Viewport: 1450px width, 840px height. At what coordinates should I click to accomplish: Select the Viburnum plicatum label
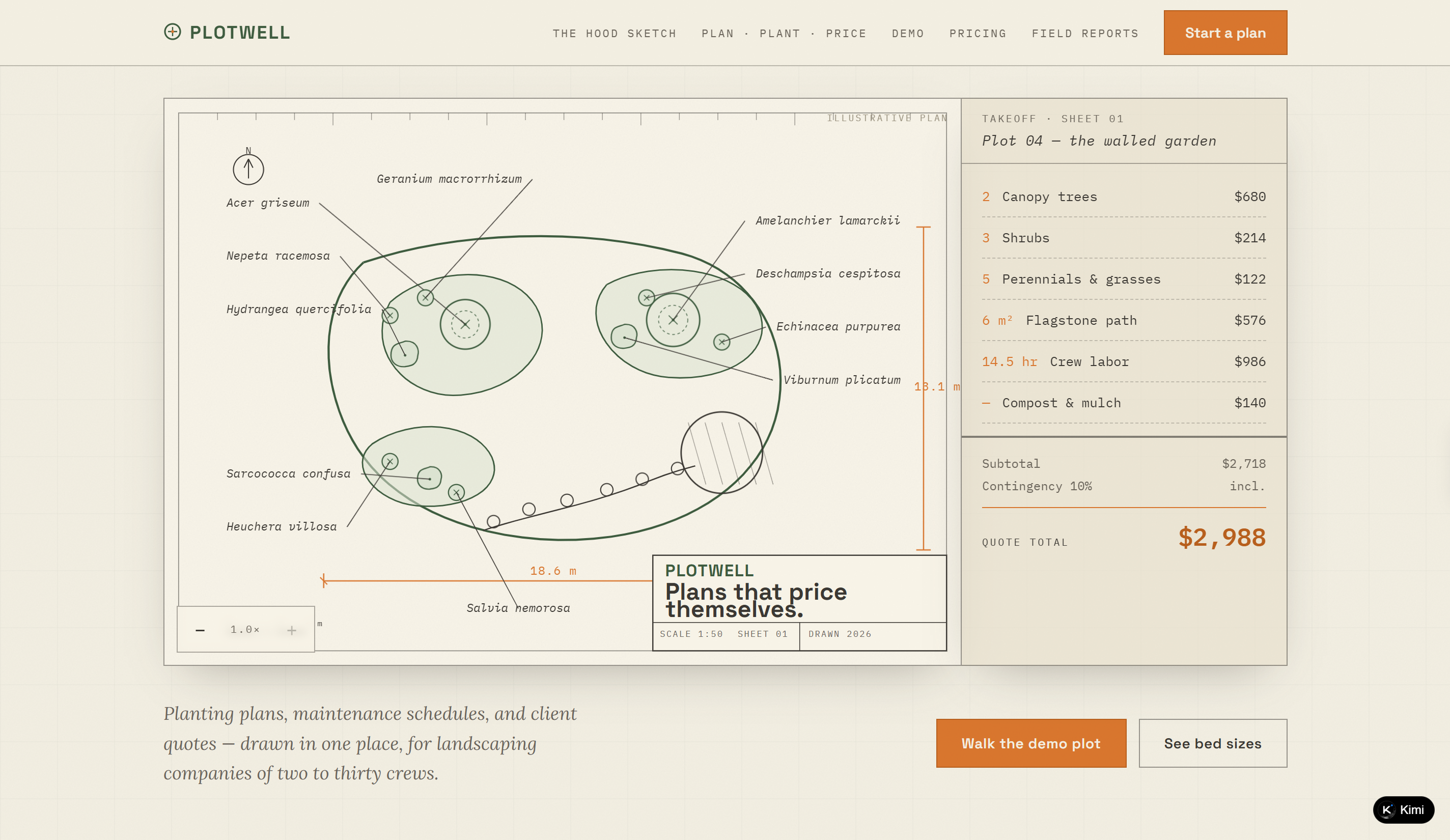(842, 380)
